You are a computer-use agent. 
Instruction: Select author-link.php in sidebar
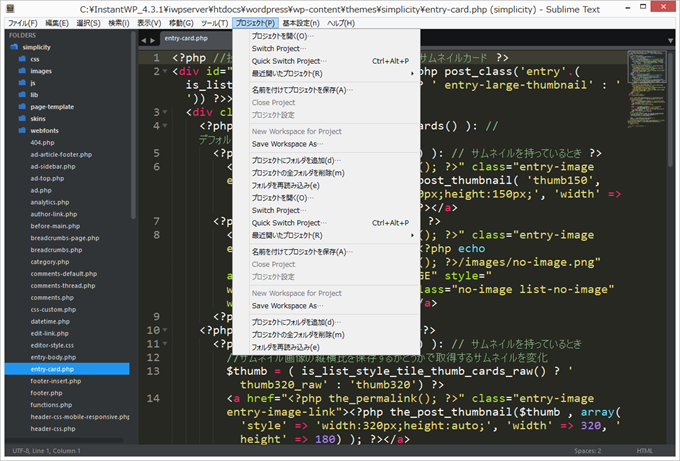click(x=54, y=214)
